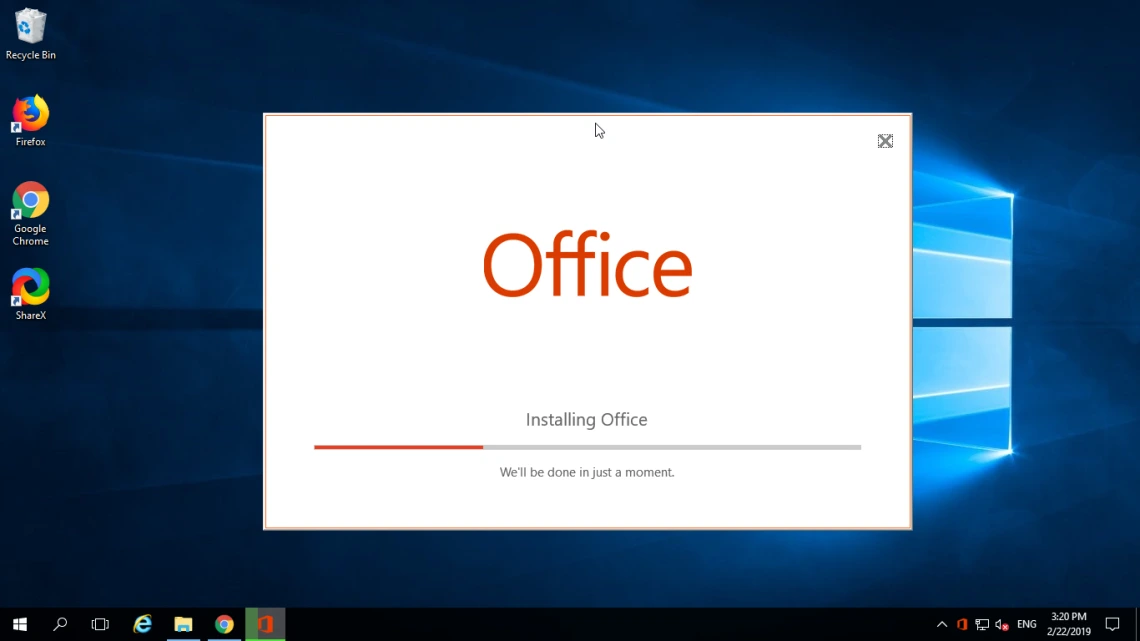Launch Internet Explorer from taskbar
The width and height of the screenshot is (1140, 641).
[142, 624]
